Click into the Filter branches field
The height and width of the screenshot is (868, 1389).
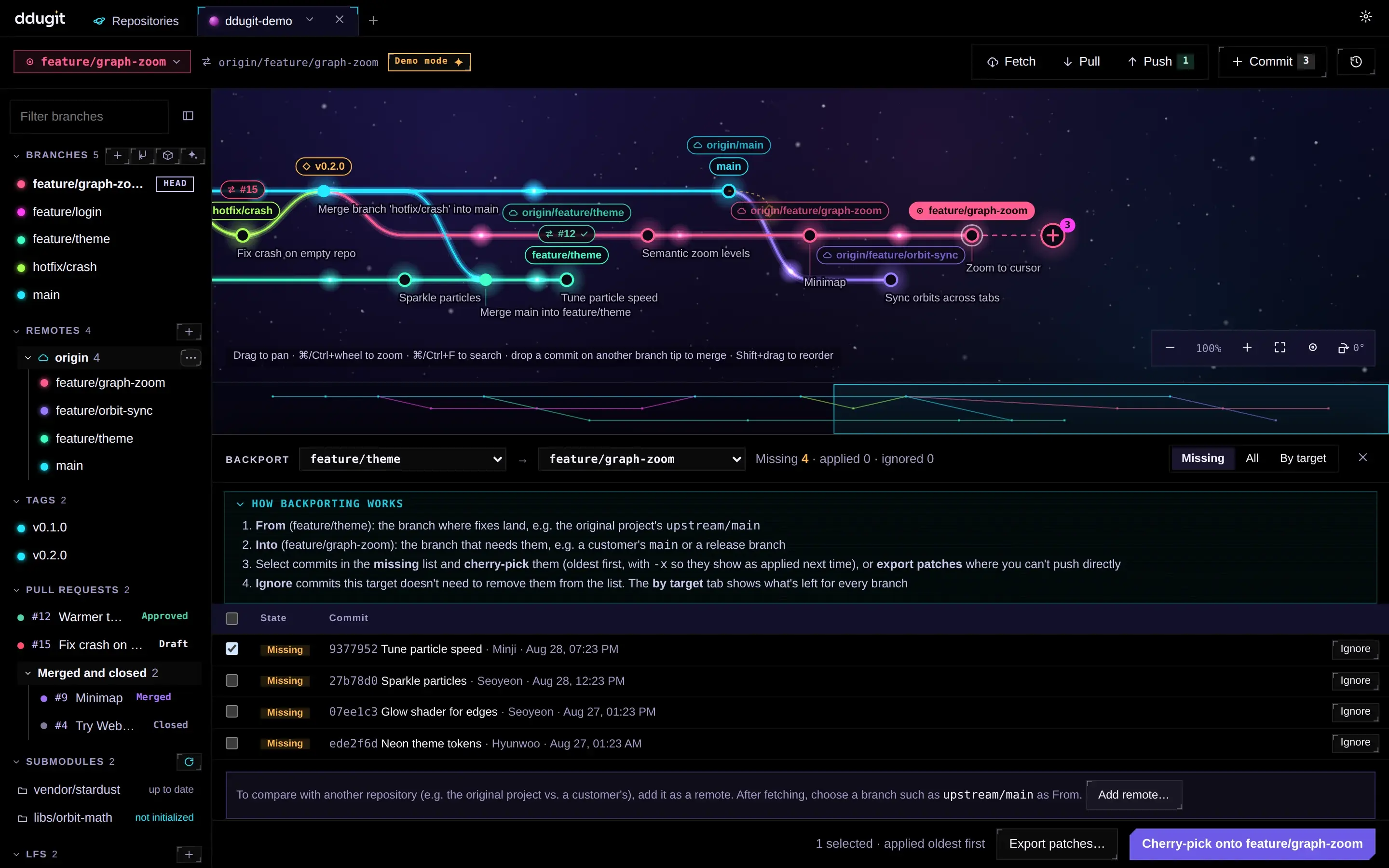89,117
